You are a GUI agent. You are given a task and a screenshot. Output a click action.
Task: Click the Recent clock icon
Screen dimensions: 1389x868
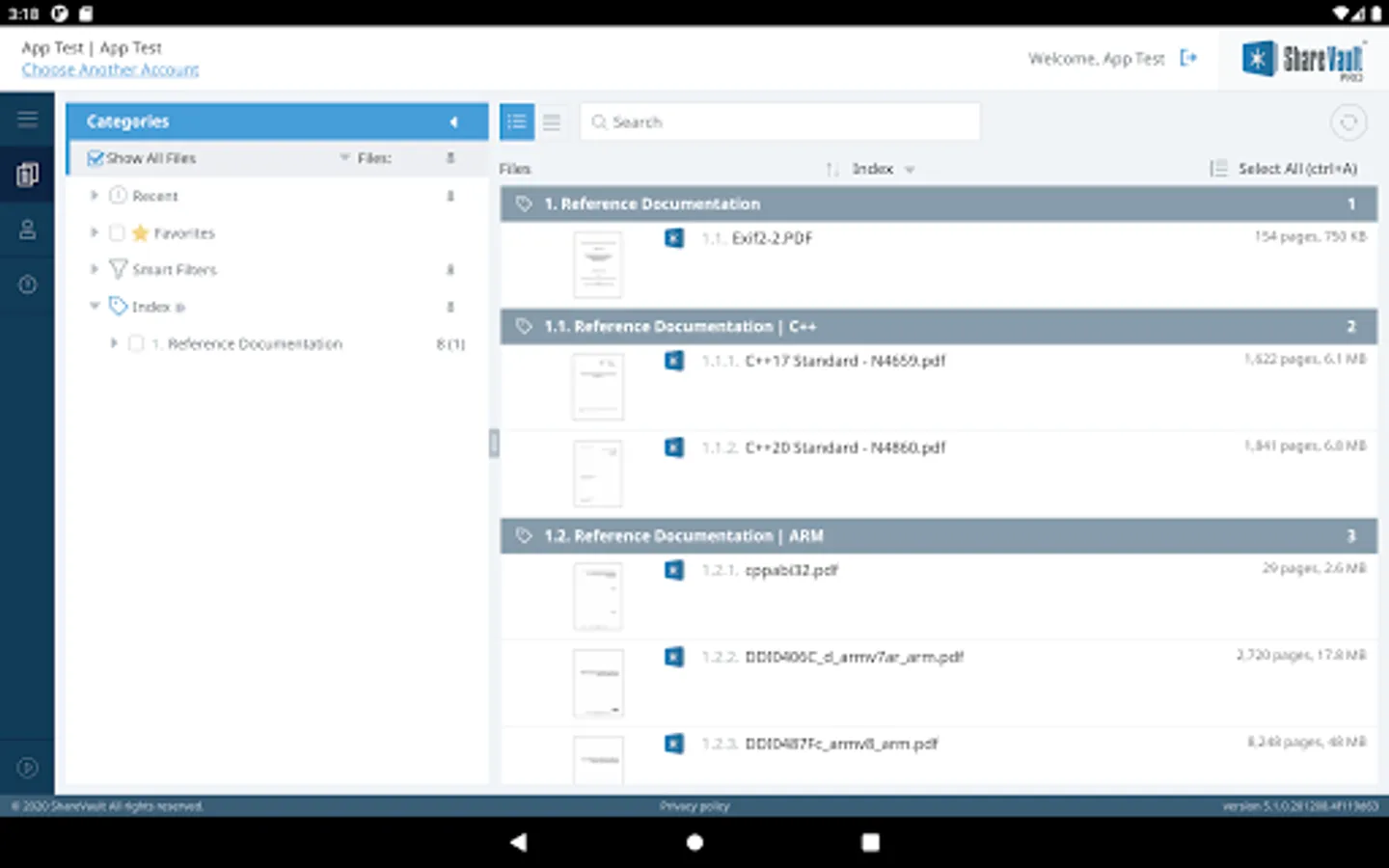coord(118,196)
